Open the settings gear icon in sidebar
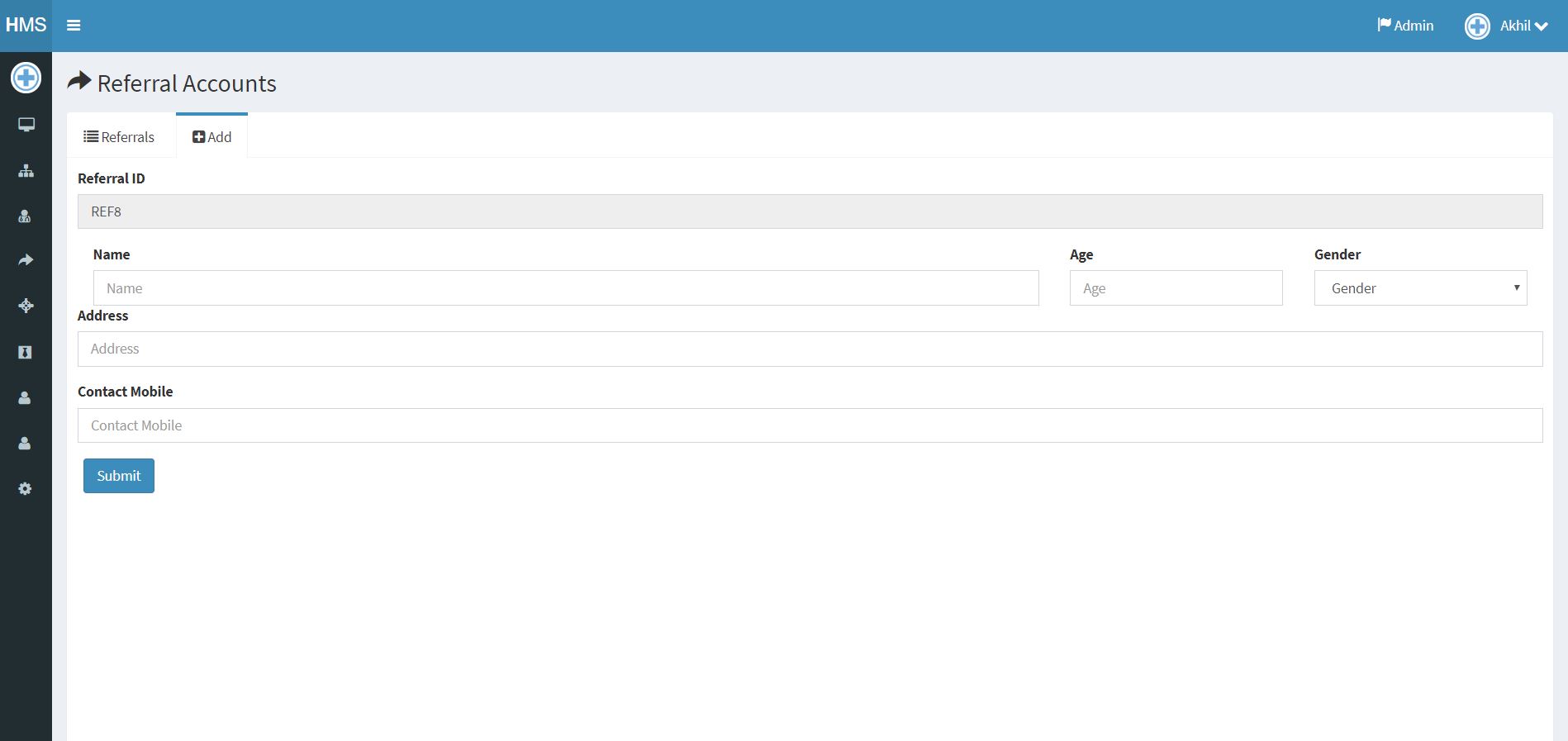 (25, 489)
